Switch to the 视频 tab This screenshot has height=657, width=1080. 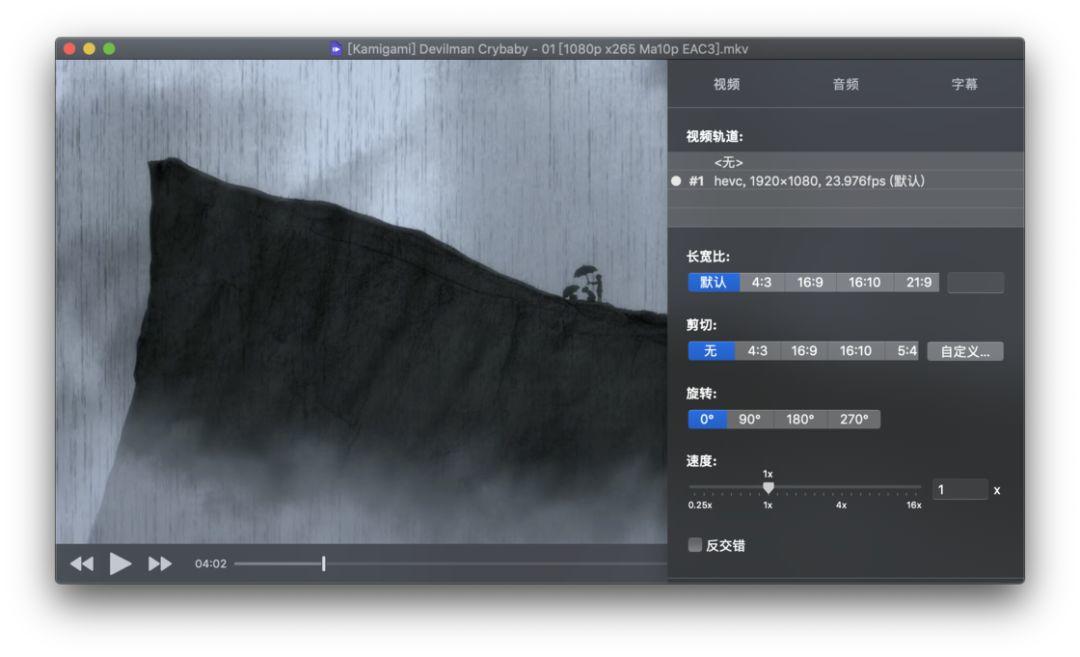click(727, 84)
